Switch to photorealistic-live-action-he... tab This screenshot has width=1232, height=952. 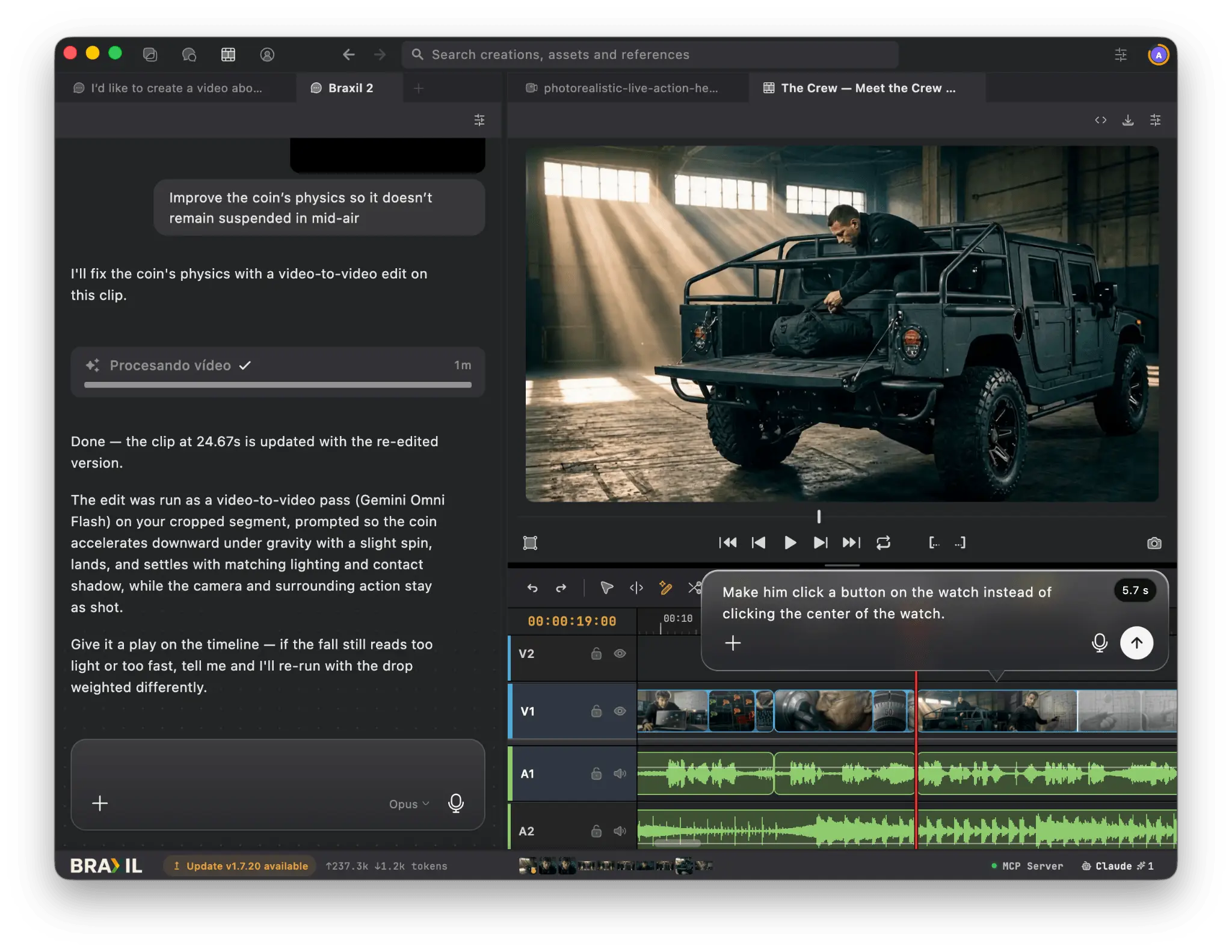[629, 88]
